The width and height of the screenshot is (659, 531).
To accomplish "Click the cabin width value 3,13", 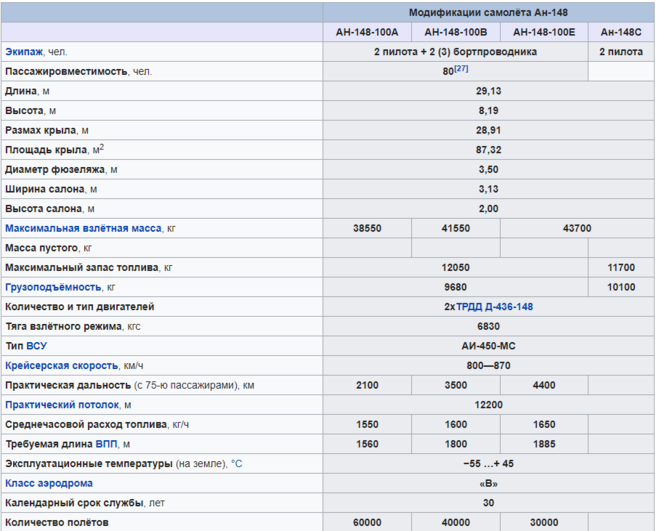I will coord(488,189).
